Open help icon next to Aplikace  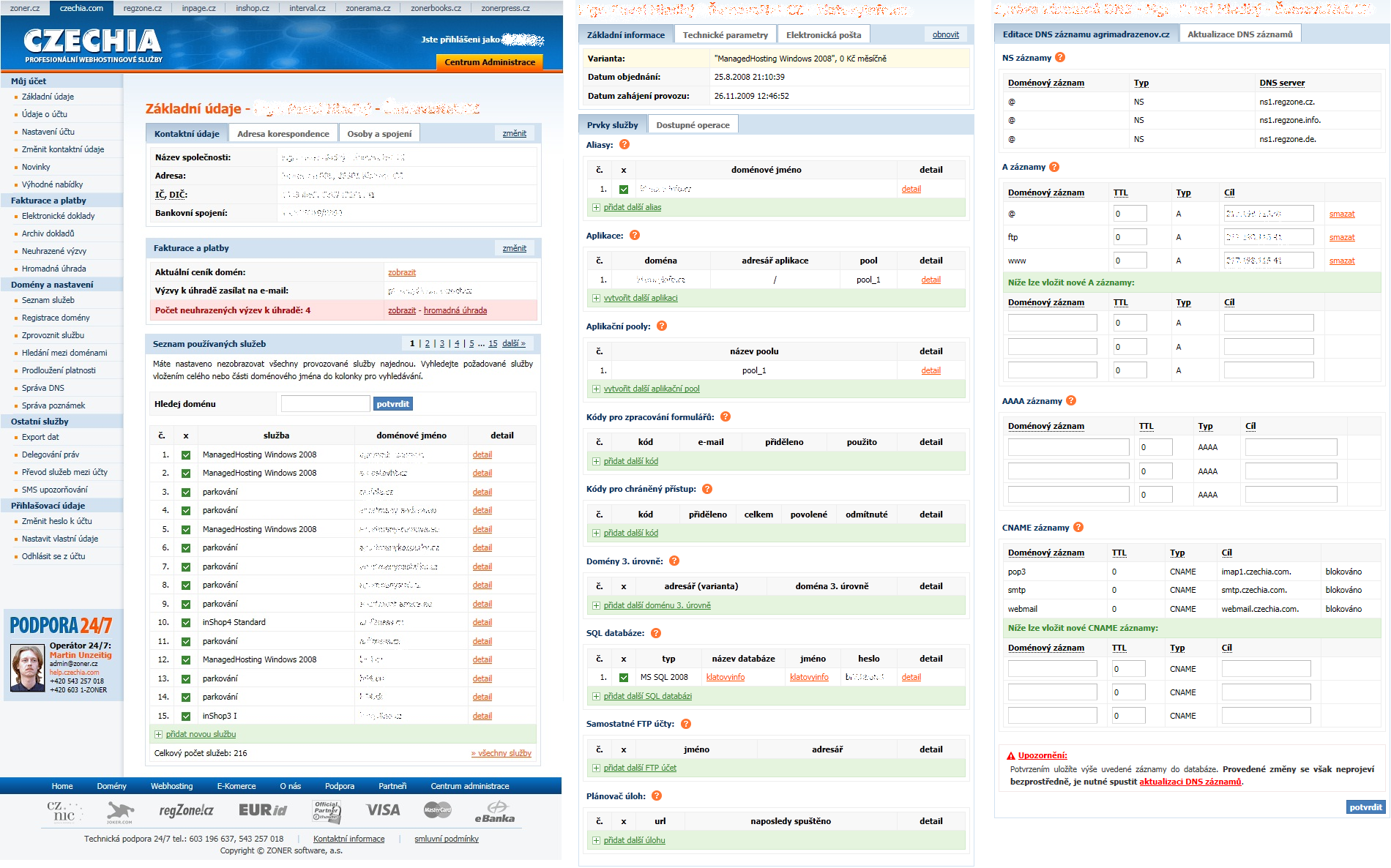pyautogui.click(x=635, y=236)
